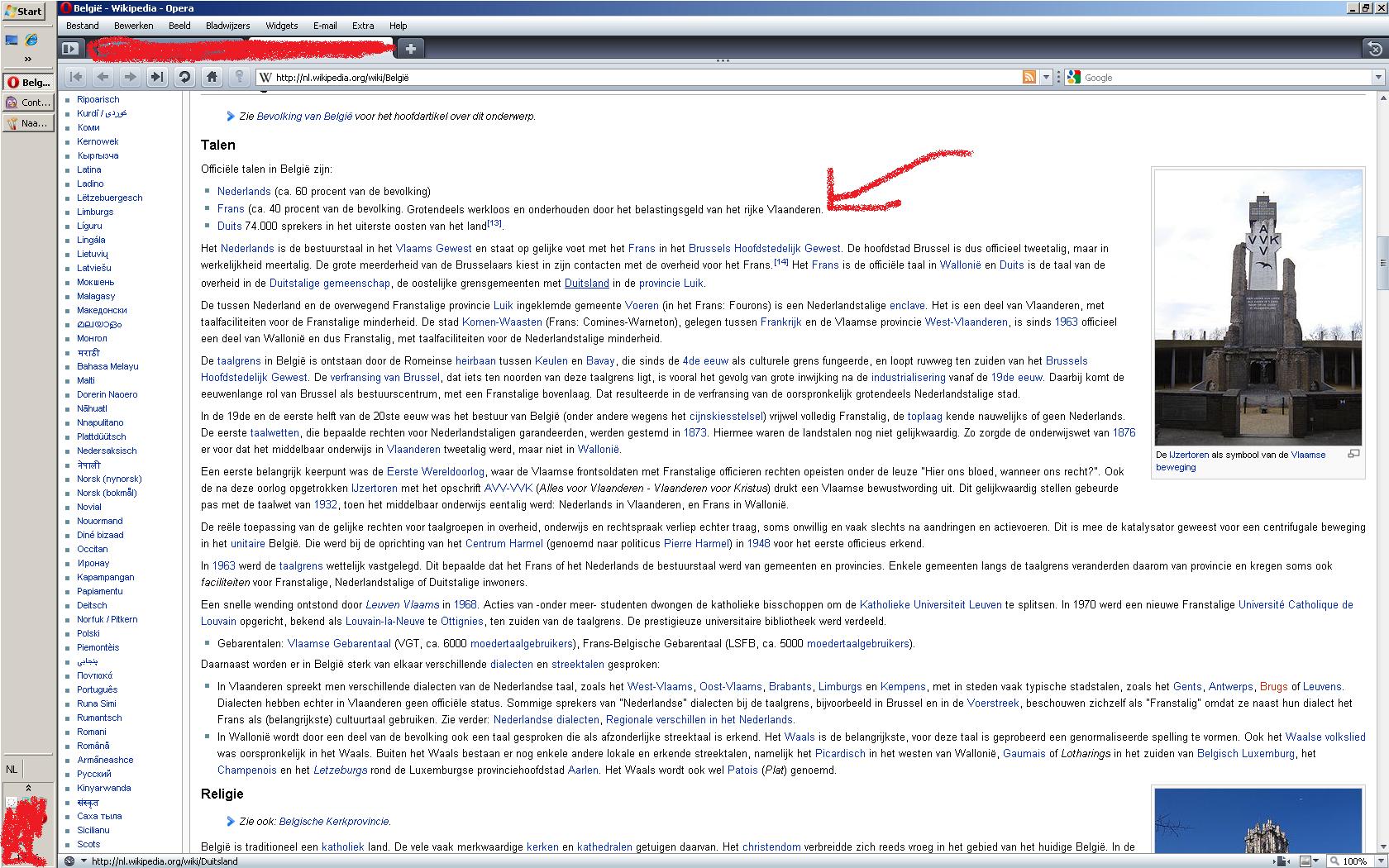Click the Fast Forward navigation button
This screenshot has width=1389, height=868.
coord(157,77)
